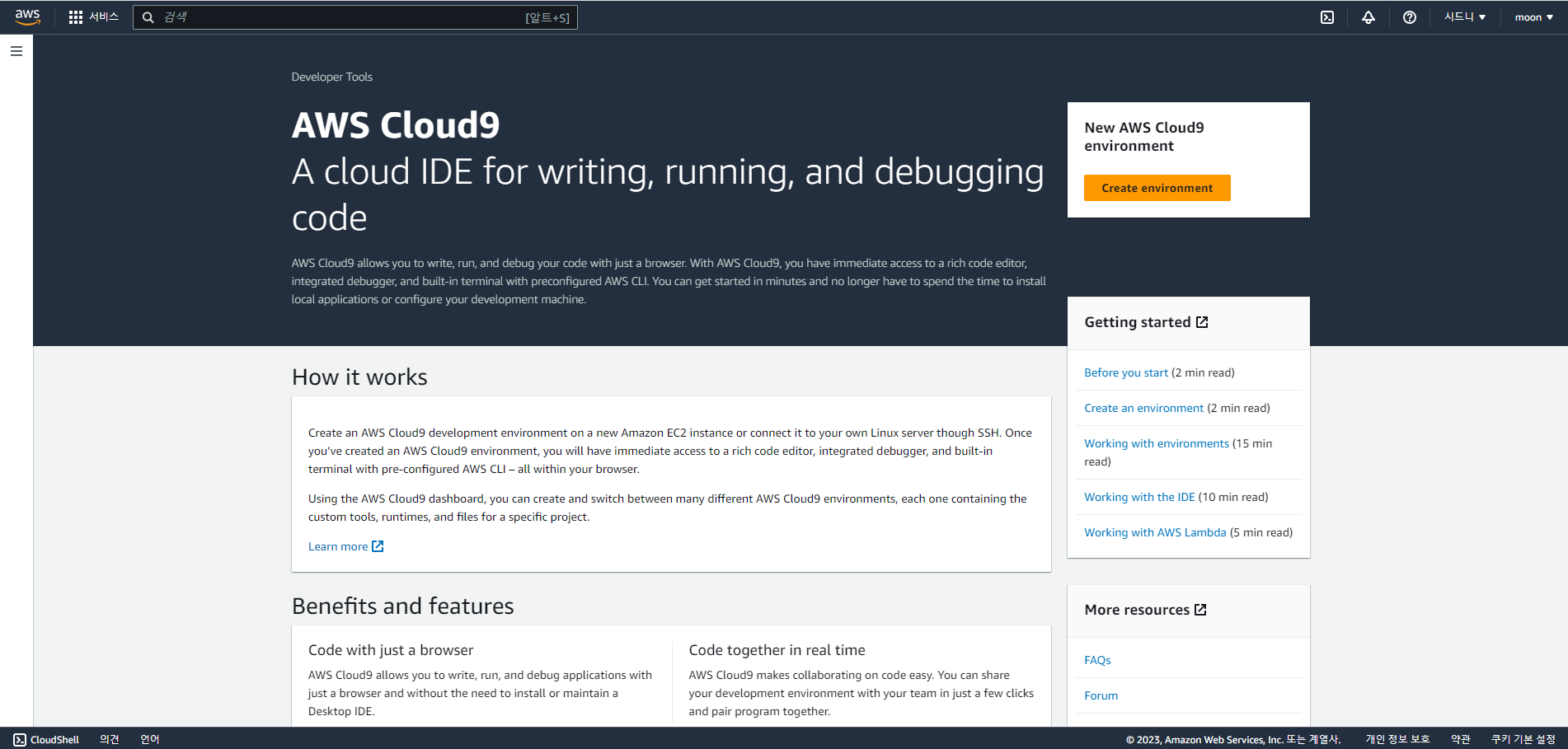Screen dimensions: 1568x749
Task: Follow the Learn more link
Action: (x=338, y=546)
